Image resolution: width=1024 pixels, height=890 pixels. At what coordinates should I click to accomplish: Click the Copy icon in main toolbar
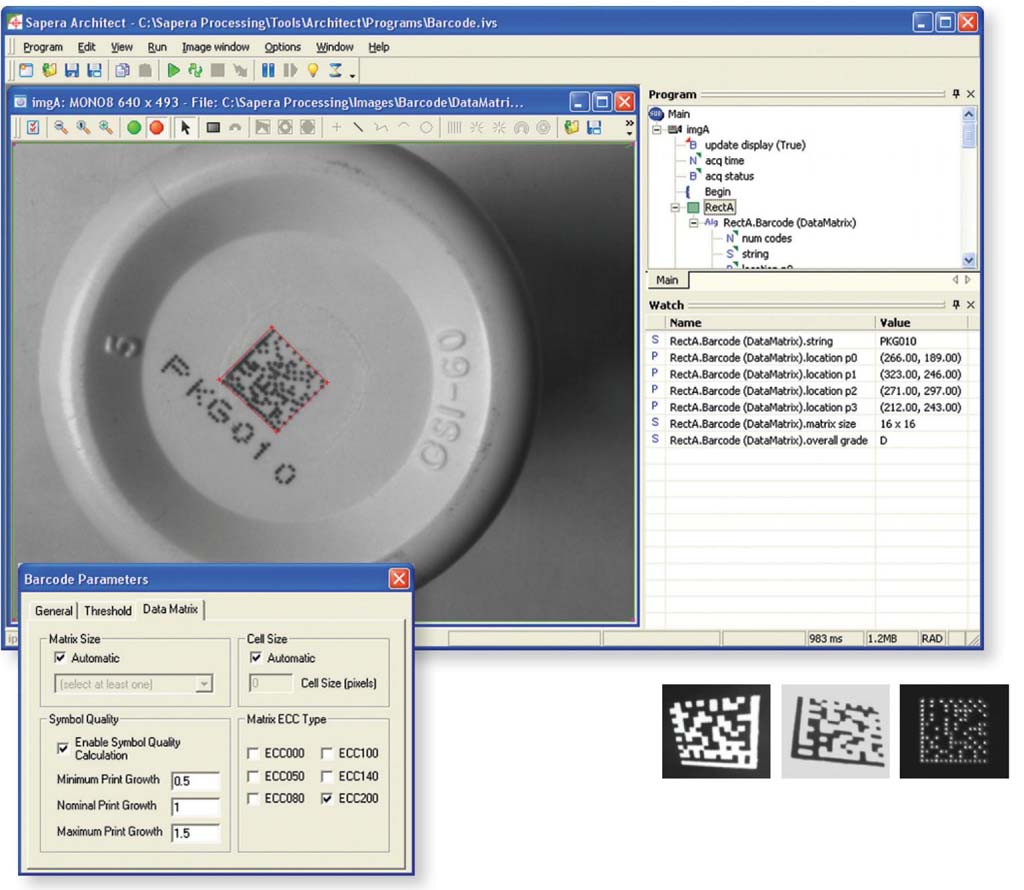(x=122, y=70)
